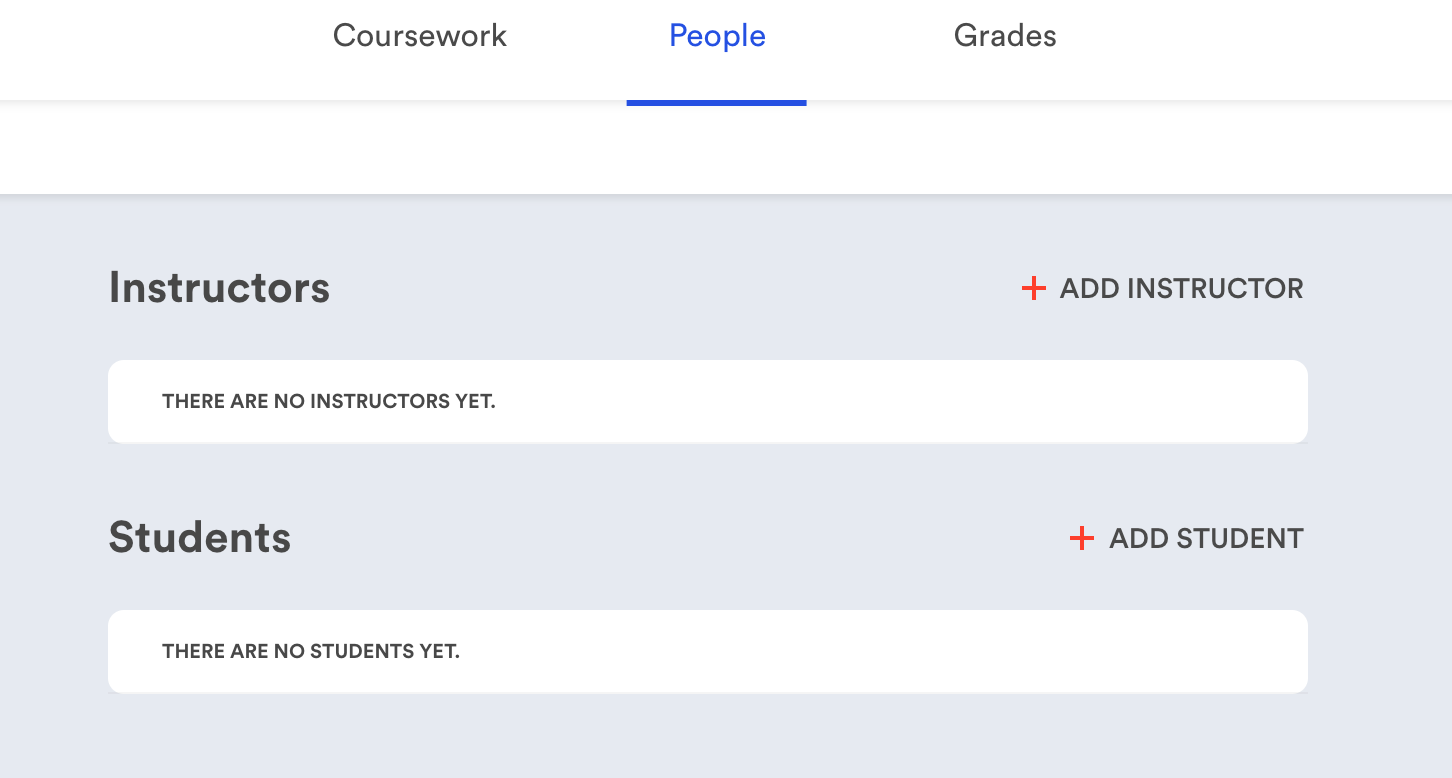1452x778 pixels.
Task: Select the People tab
Action: (x=717, y=36)
